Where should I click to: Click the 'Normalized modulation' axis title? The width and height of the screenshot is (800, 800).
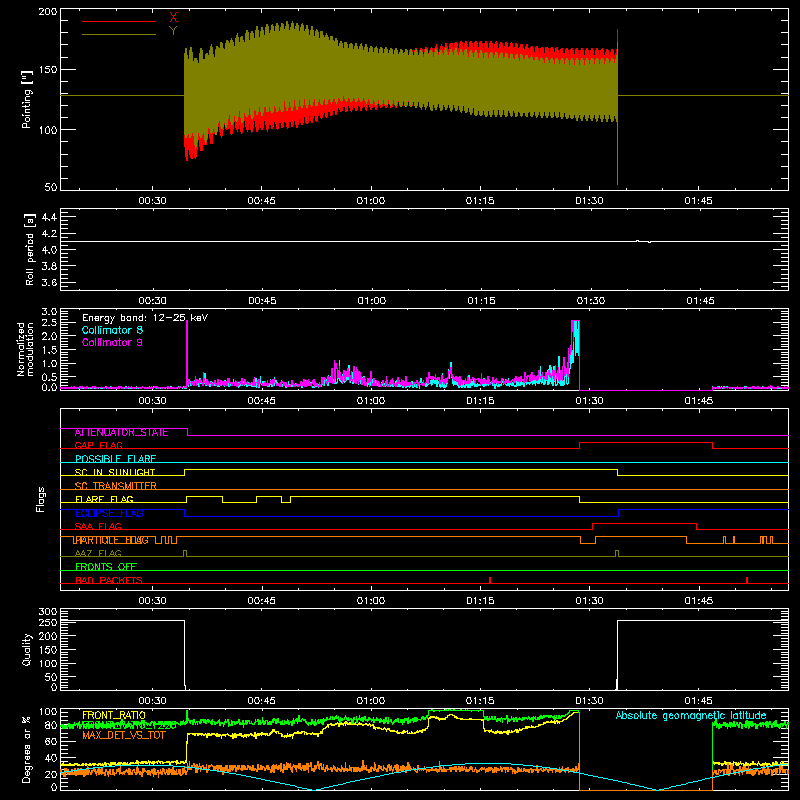25,349
